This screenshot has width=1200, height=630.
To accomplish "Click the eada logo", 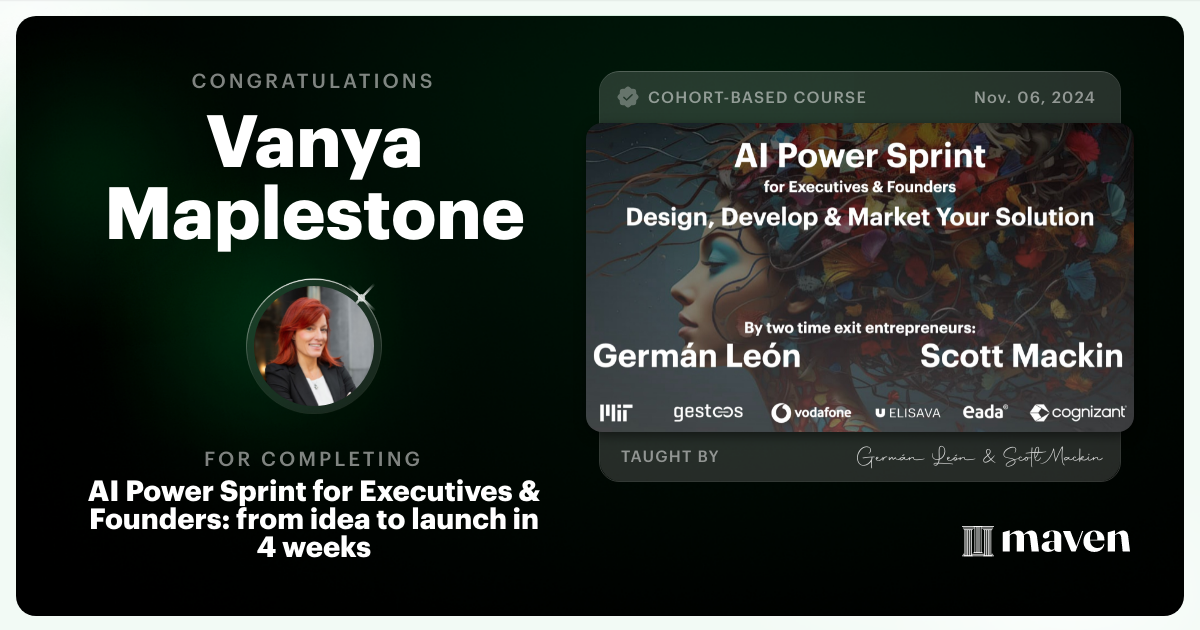I will pyautogui.click(x=984, y=412).
